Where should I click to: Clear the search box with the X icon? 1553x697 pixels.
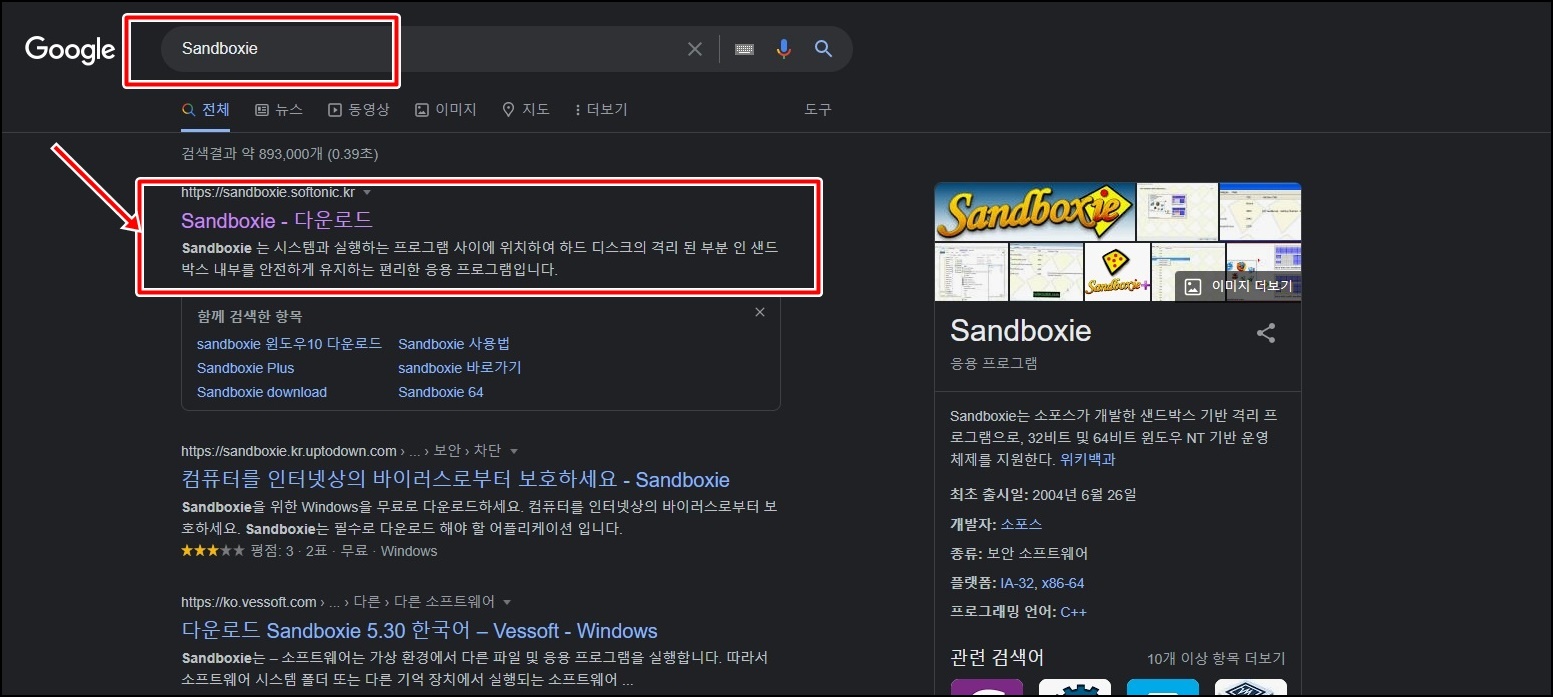(x=695, y=49)
